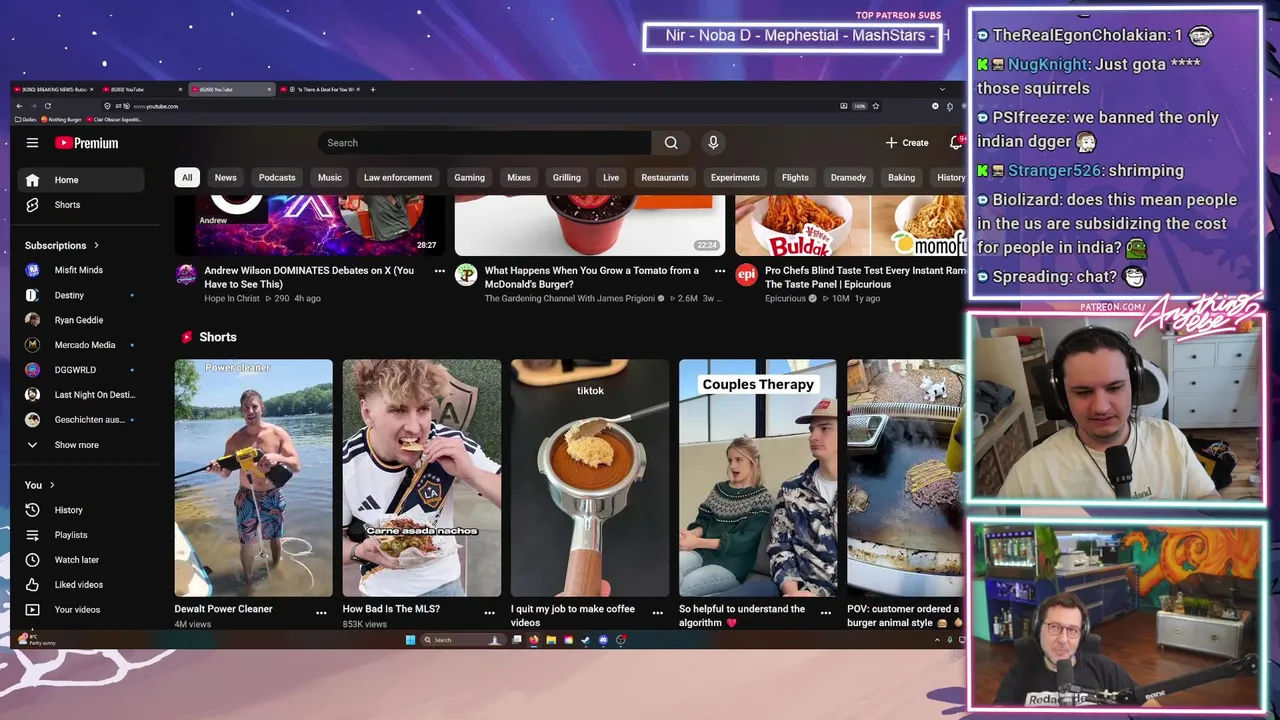Image resolution: width=1280 pixels, height=720 pixels.
Task: Open the YouTube hamburger guide menu
Action: pos(32,143)
